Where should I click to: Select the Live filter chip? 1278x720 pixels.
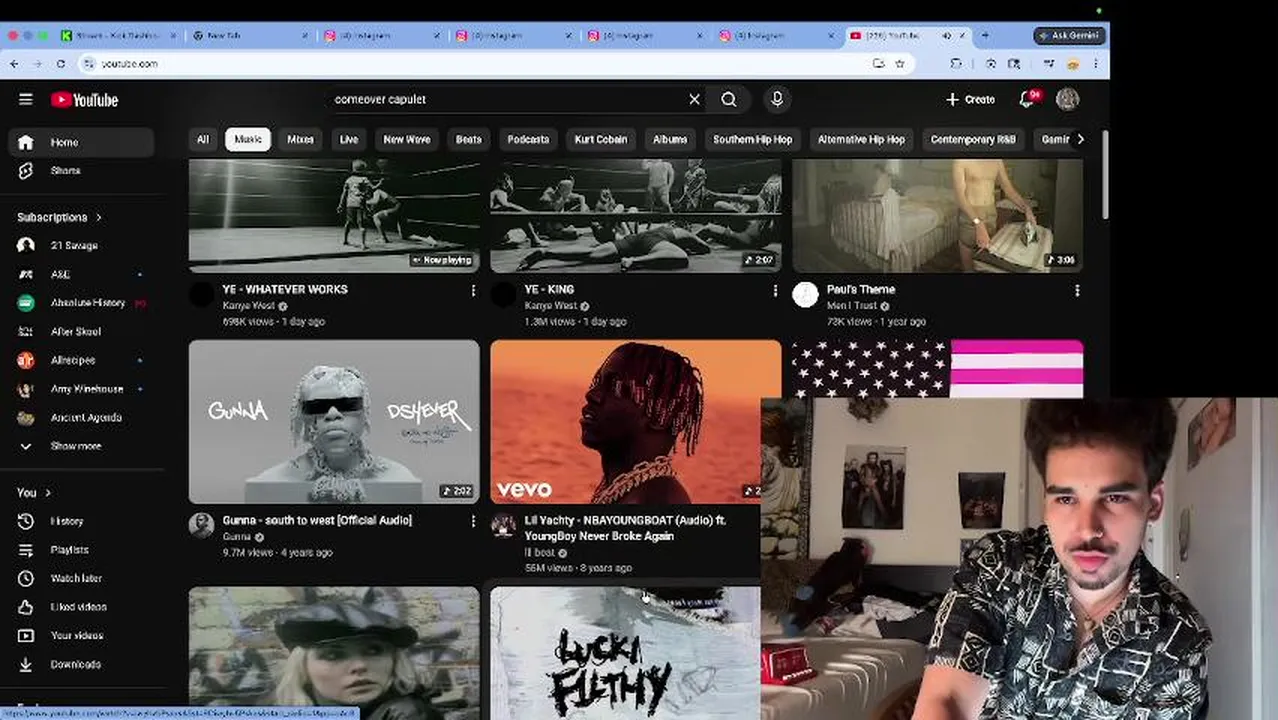[349, 139]
